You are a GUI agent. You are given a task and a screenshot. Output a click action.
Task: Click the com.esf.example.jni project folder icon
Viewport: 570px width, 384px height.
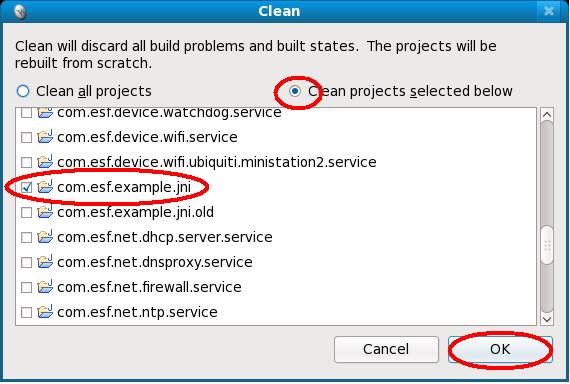(x=45, y=187)
